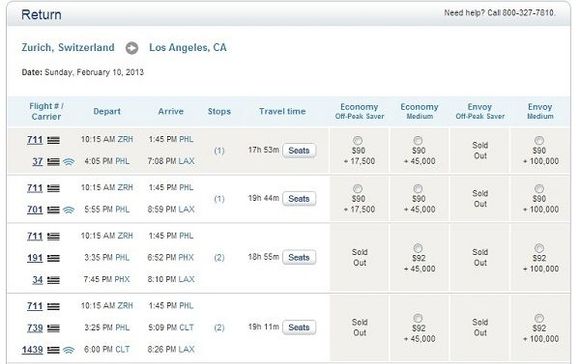The height and width of the screenshot is (364, 580).
Task: Click carrier flag icon beside flight 739
Action: pos(54,328)
